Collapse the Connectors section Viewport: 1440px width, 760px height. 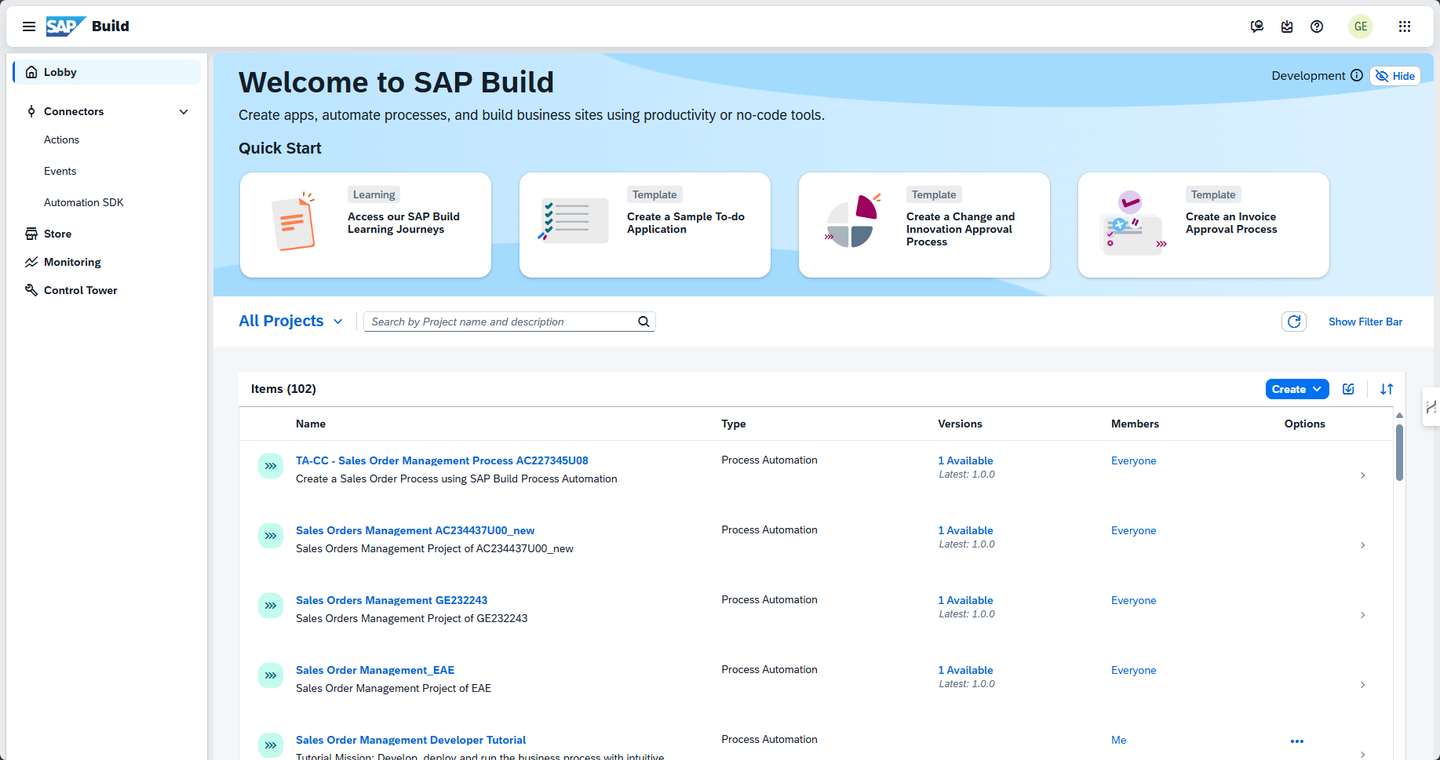point(183,112)
